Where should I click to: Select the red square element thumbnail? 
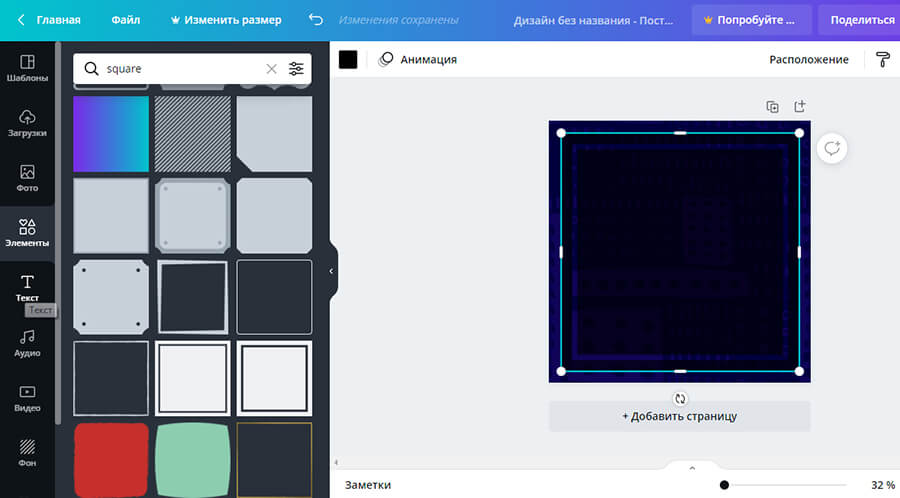coord(111,459)
